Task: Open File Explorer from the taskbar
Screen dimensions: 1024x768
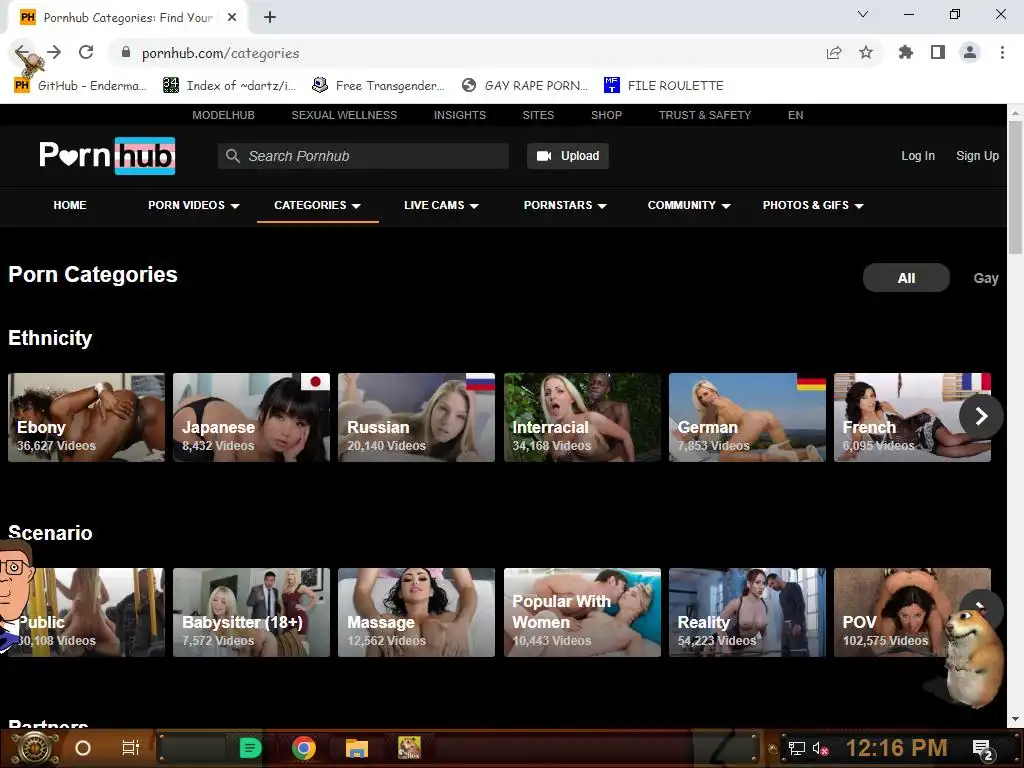Action: coord(357,748)
